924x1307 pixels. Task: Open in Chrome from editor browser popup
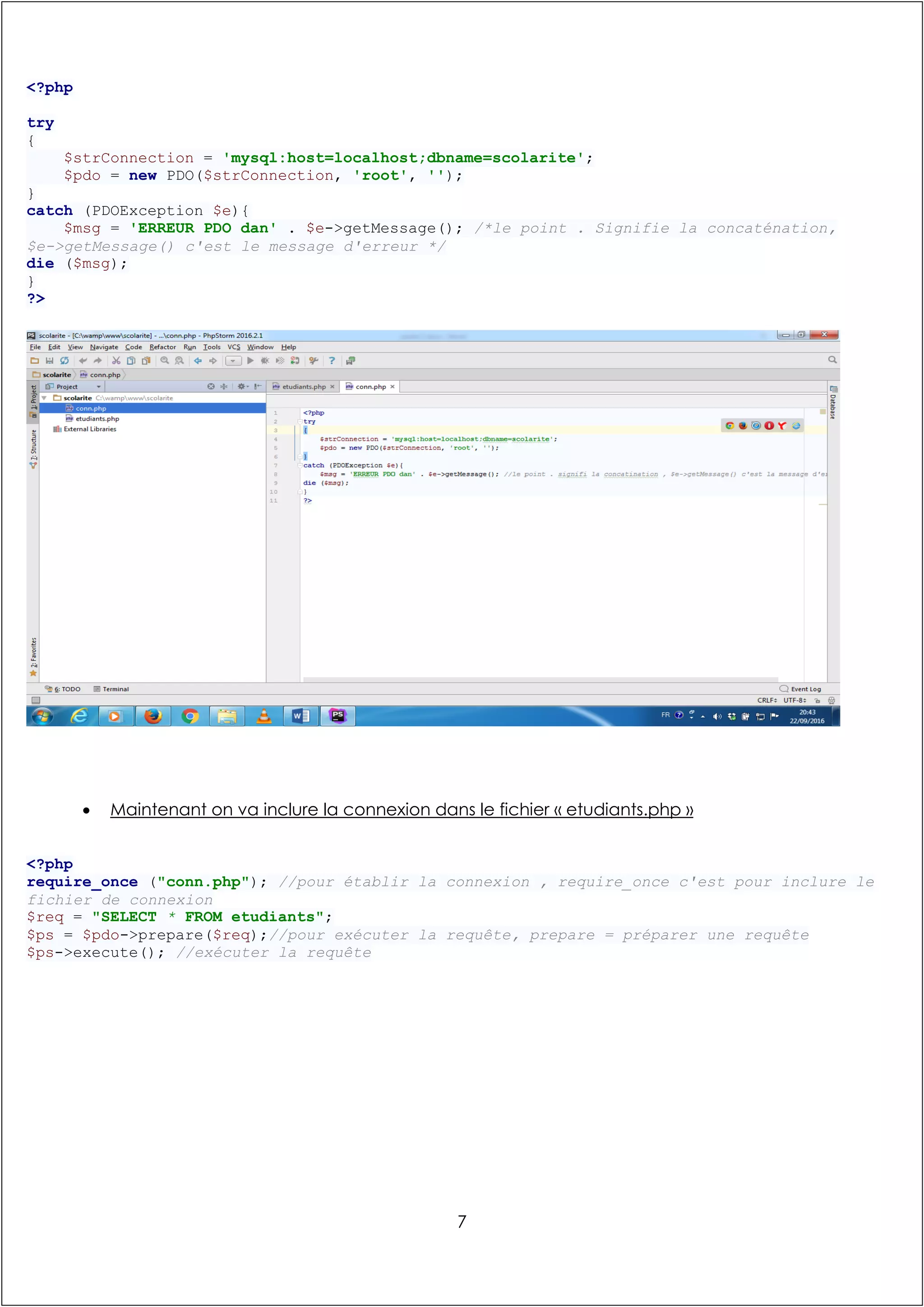[x=730, y=425]
